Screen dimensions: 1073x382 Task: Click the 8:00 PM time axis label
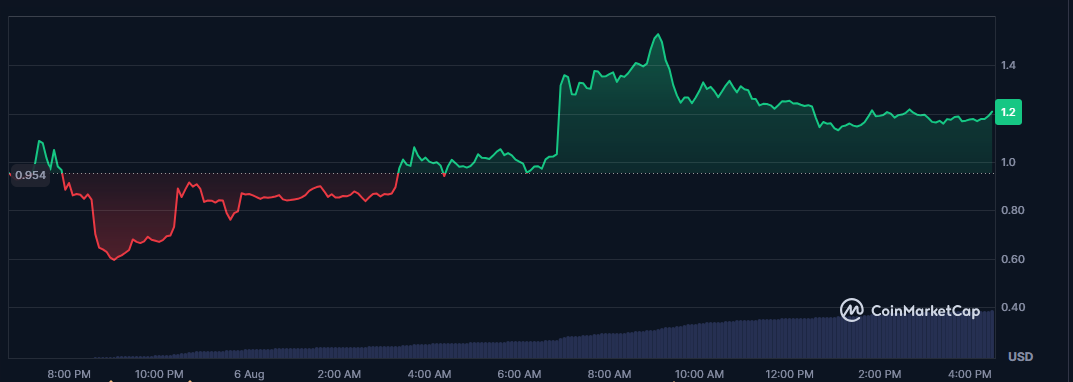pos(69,374)
